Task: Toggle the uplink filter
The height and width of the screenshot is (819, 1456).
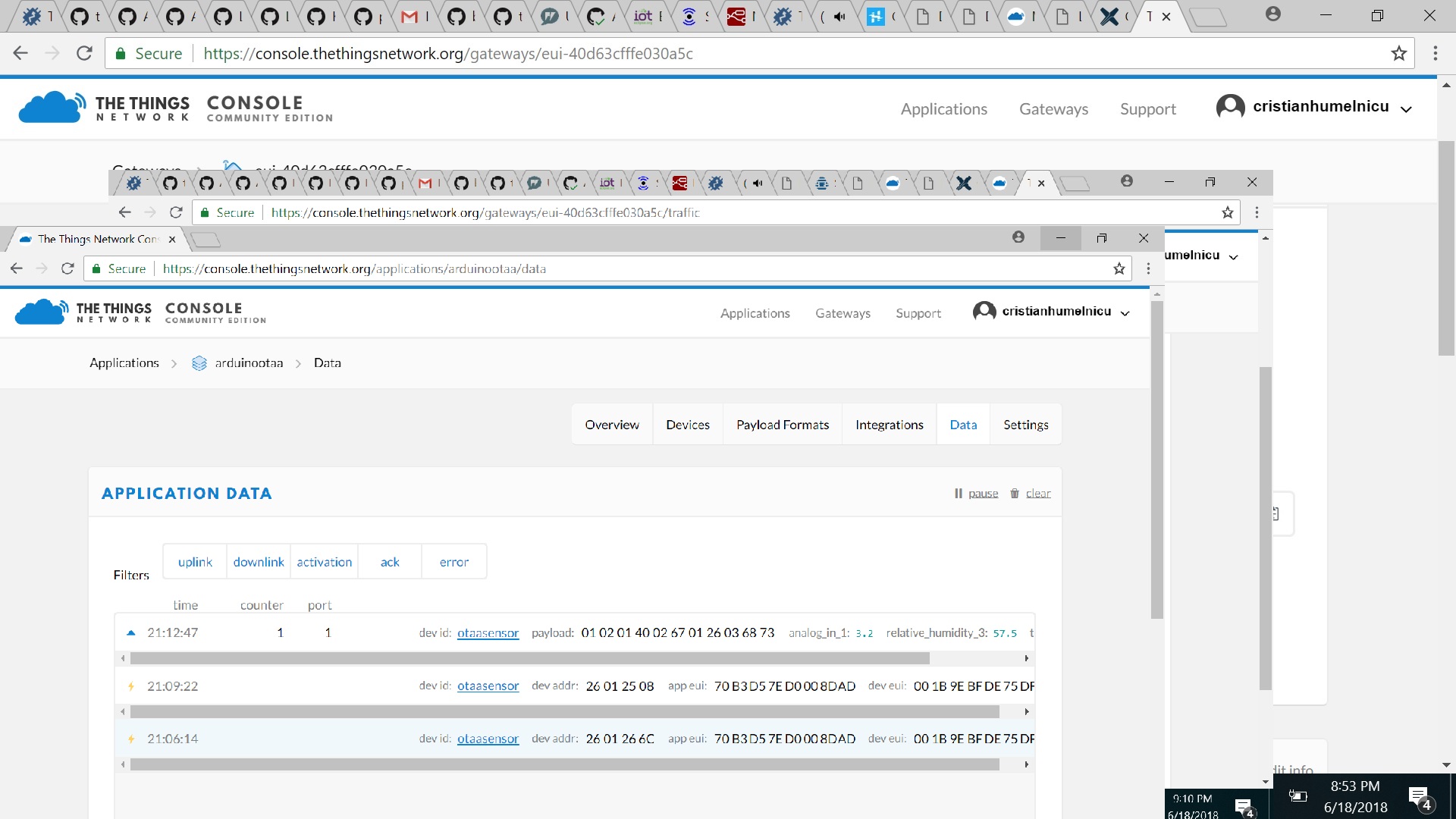Action: [x=195, y=562]
